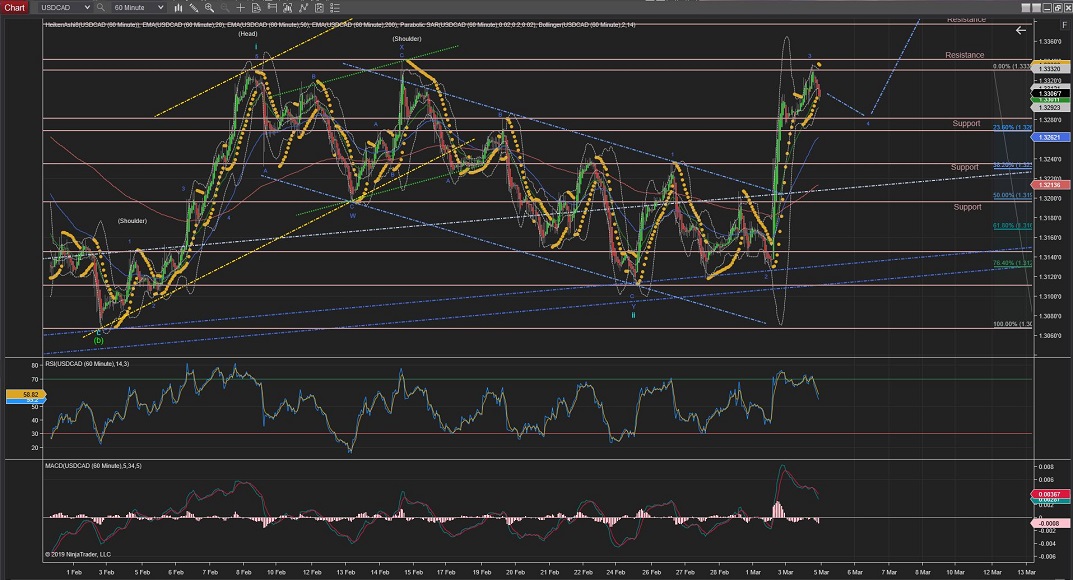Click the first grey link square button
1073x580 pixels.
tap(1026, 8)
